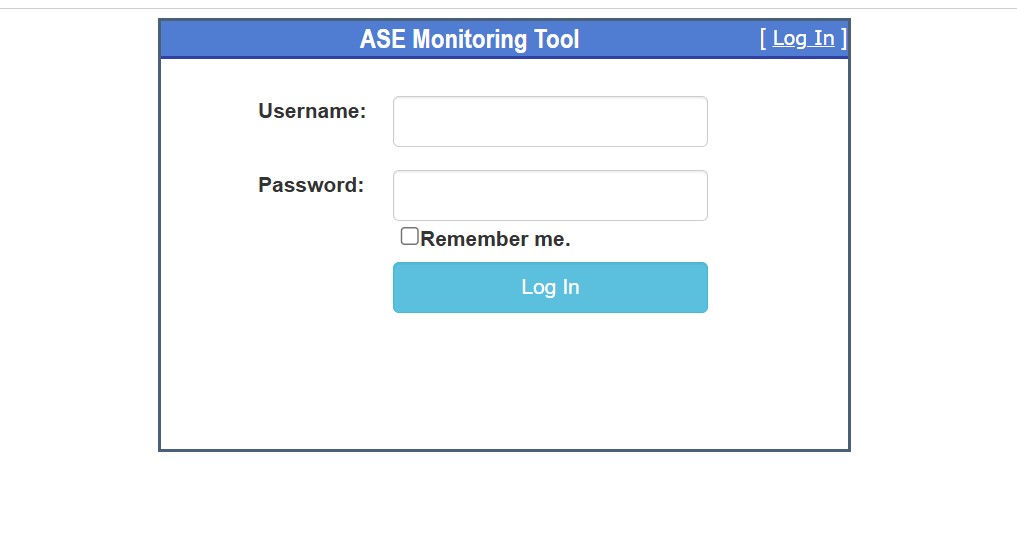Select the blue header bar
The image size is (1017, 560).
tap(505, 39)
